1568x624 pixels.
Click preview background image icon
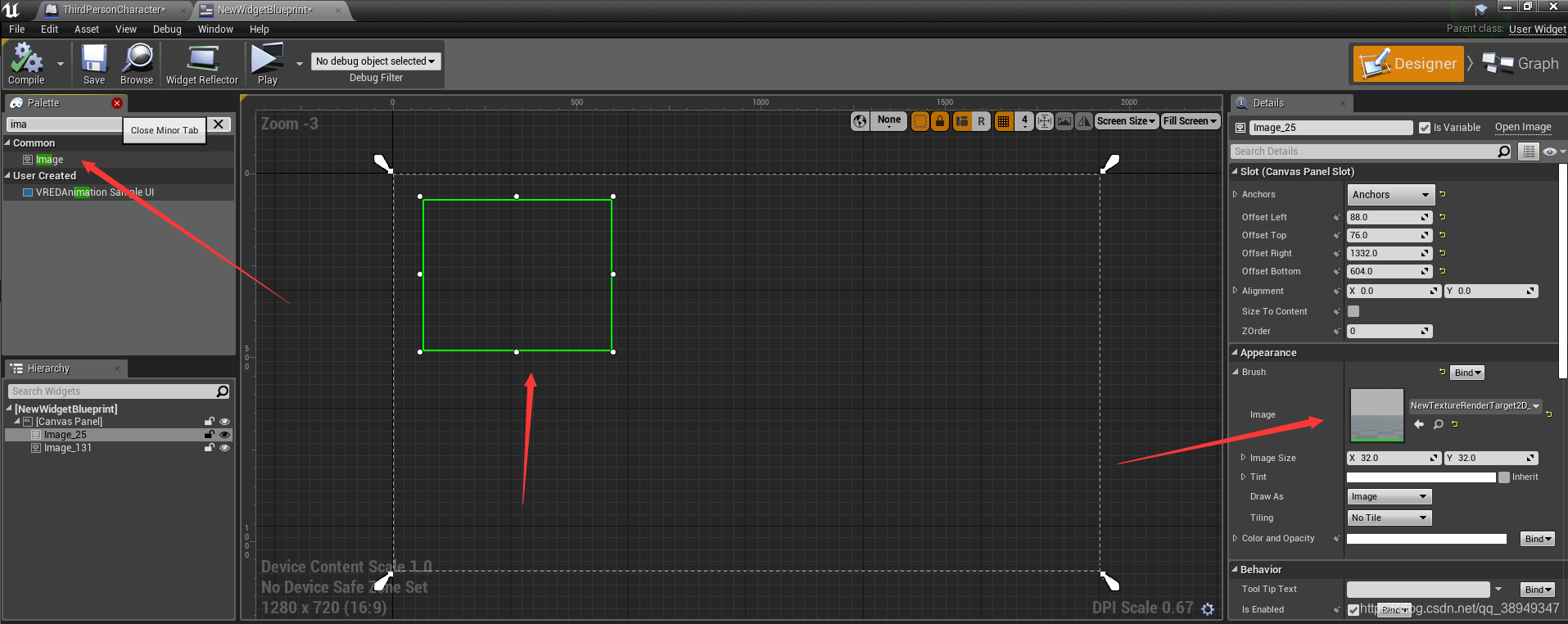[1064, 121]
